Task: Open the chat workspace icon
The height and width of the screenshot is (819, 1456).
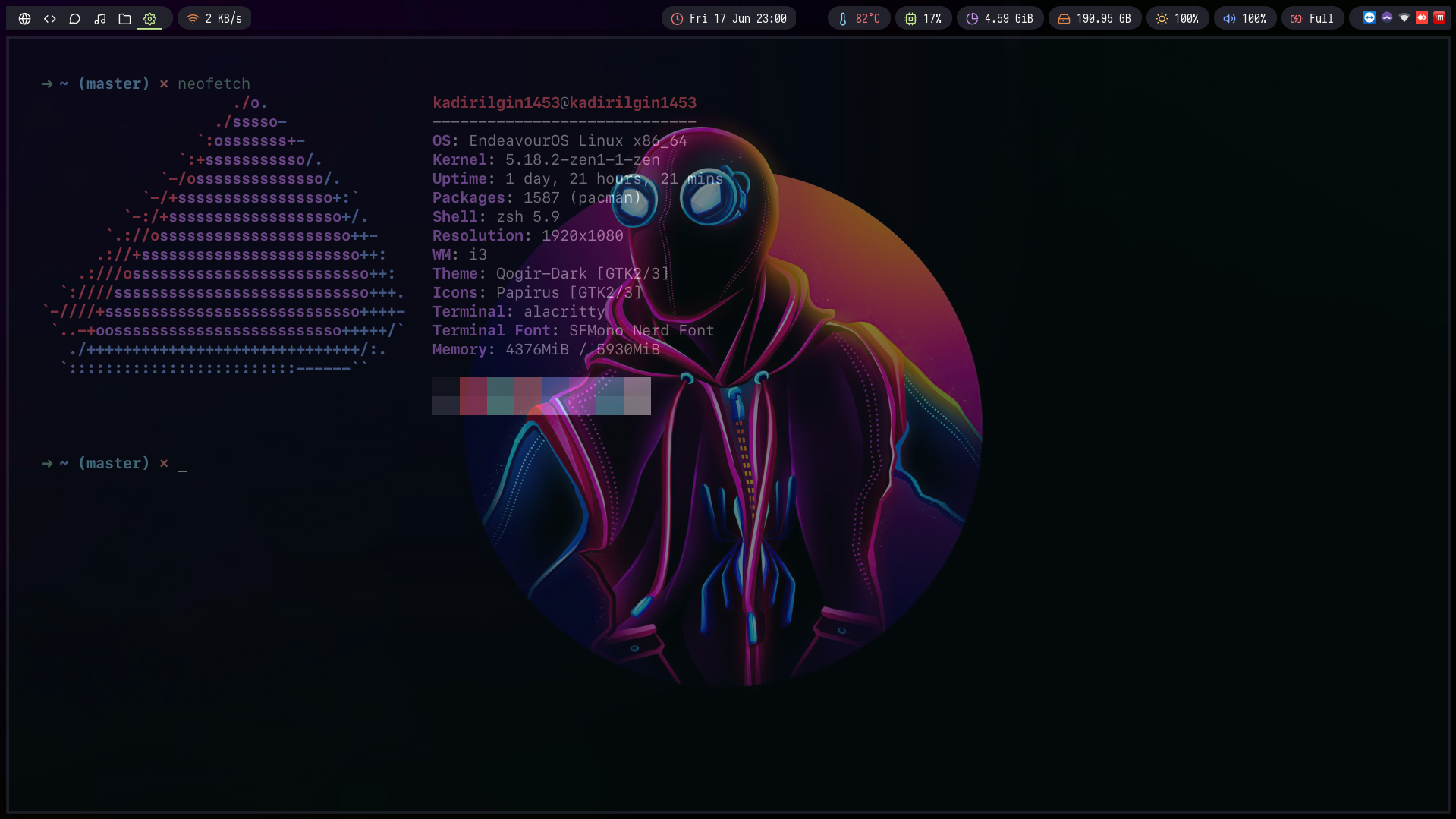Action: point(74,18)
